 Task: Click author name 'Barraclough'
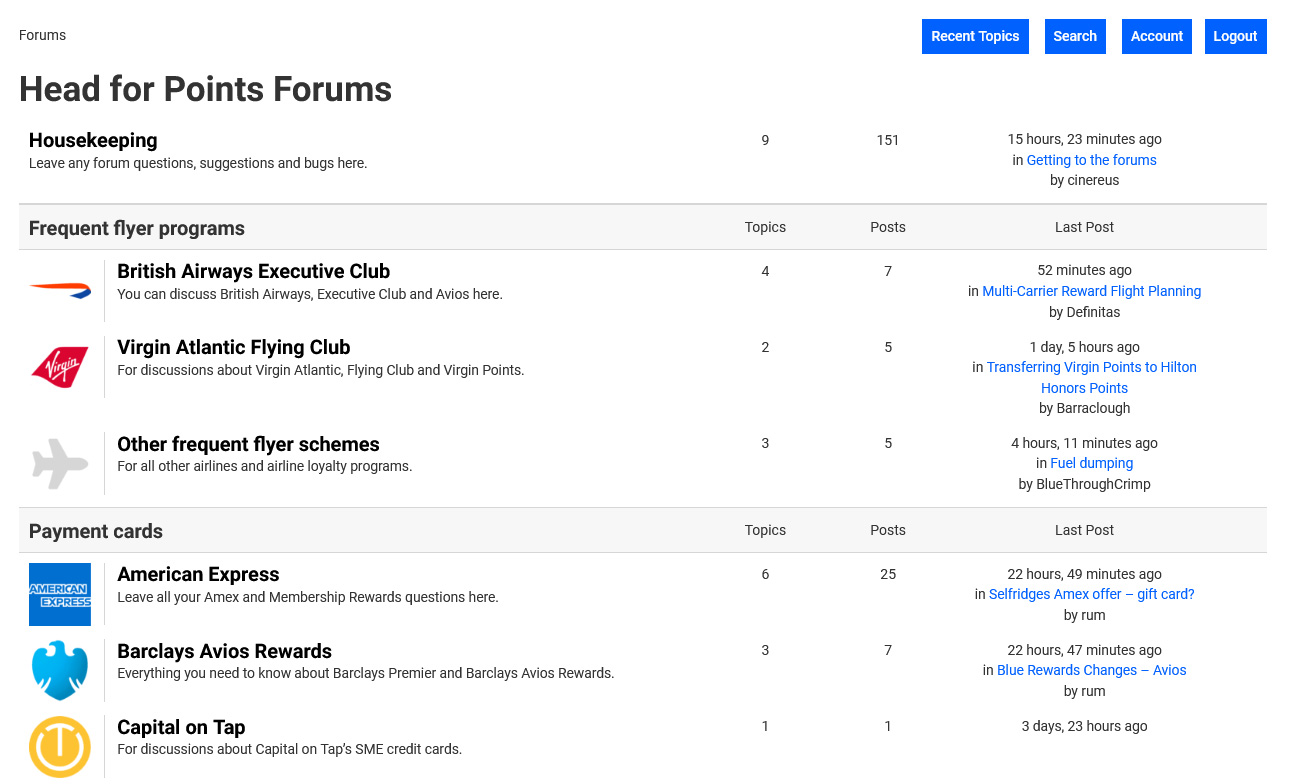pos(1093,408)
